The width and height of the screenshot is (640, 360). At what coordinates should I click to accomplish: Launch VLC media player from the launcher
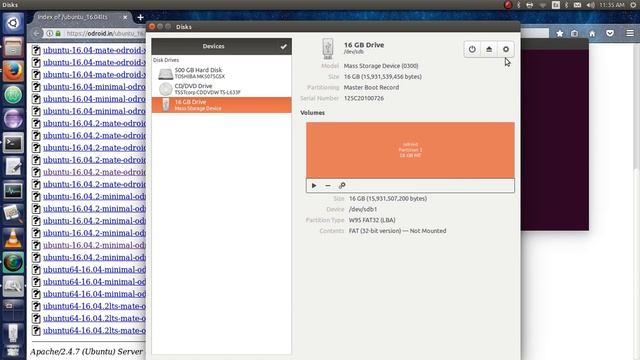[x=13, y=239]
